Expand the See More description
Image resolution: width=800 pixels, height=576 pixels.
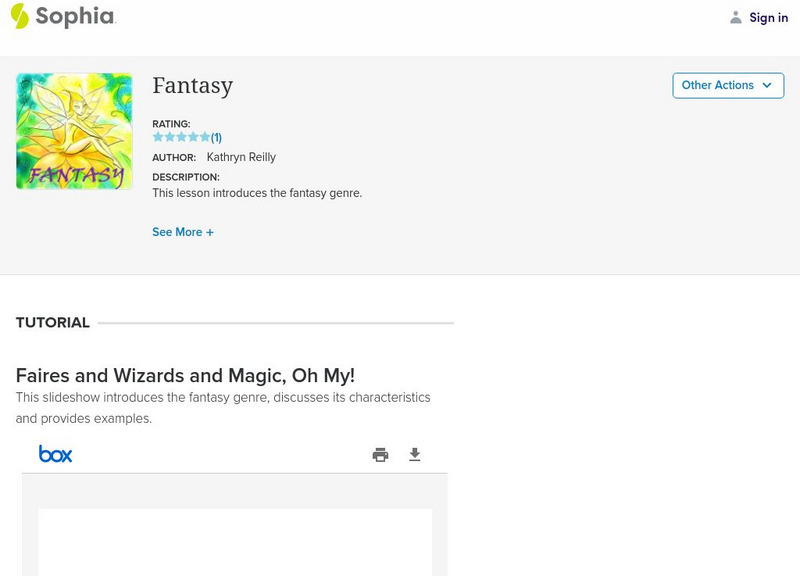point(183,232)
